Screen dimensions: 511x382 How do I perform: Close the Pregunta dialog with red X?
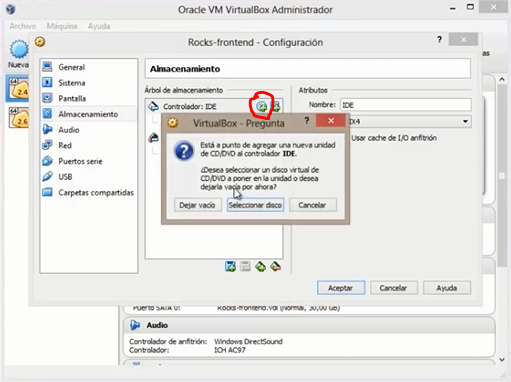330,121
